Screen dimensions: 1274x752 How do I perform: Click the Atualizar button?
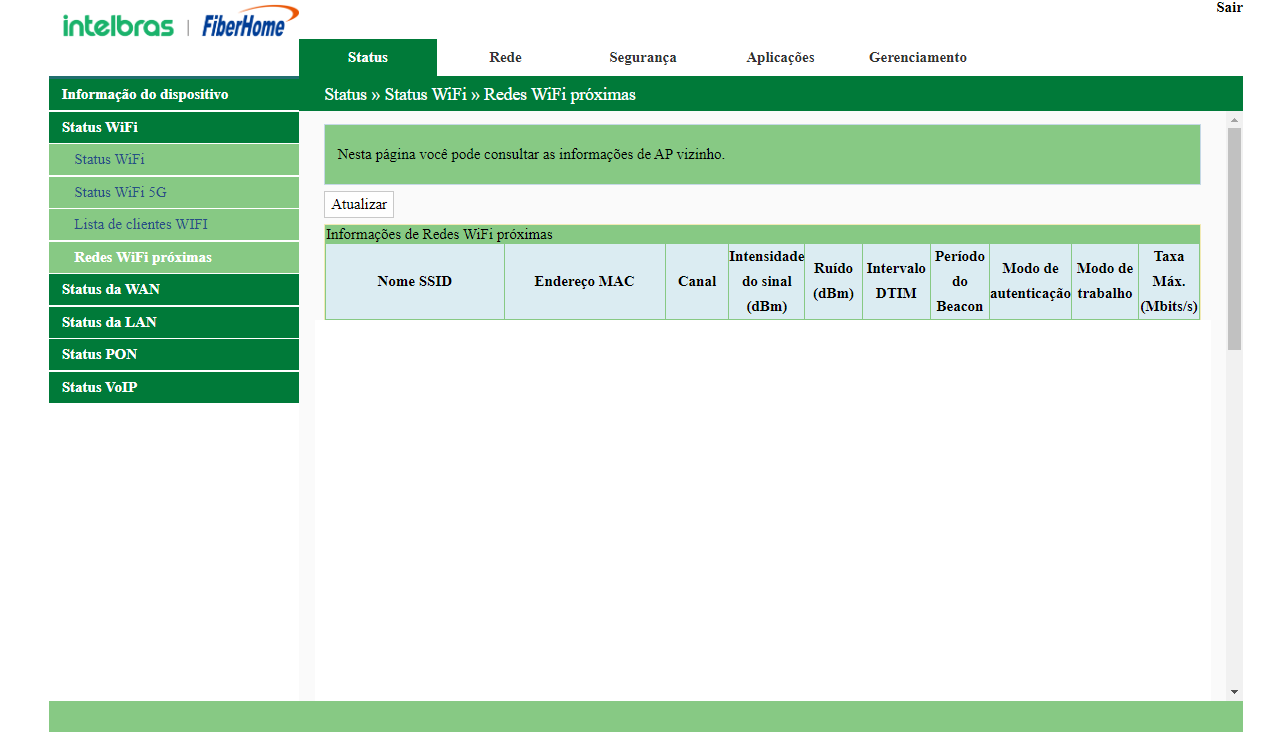pos(359,204)
